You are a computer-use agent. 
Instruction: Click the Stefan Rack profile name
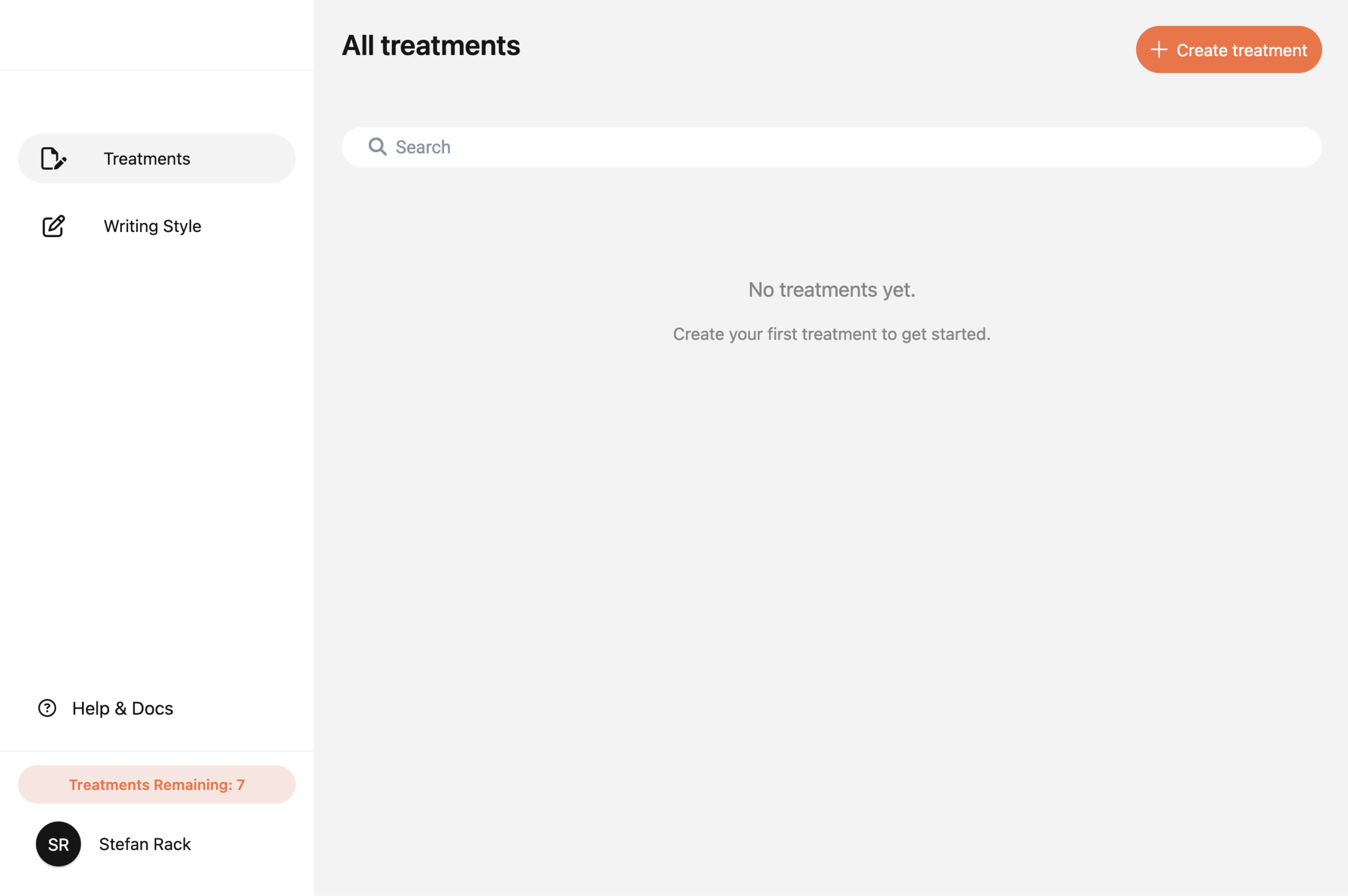point(145,844)
